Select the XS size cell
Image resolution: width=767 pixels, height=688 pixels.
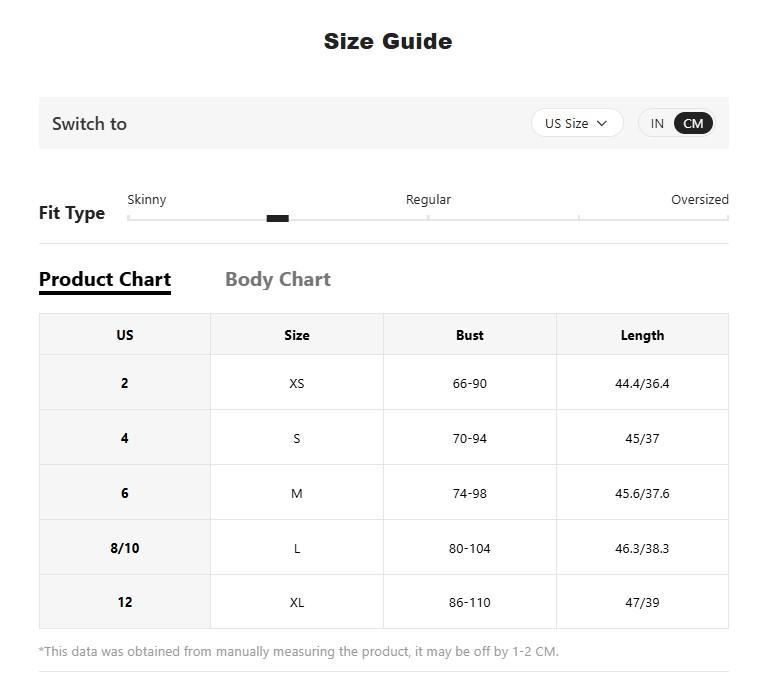click(x=297, y=383)
